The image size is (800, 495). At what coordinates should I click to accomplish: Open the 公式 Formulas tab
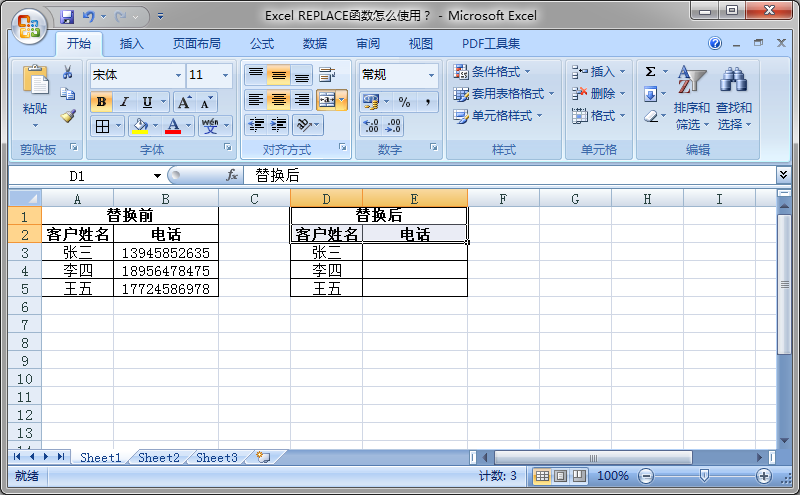click(x=262, y=44)
